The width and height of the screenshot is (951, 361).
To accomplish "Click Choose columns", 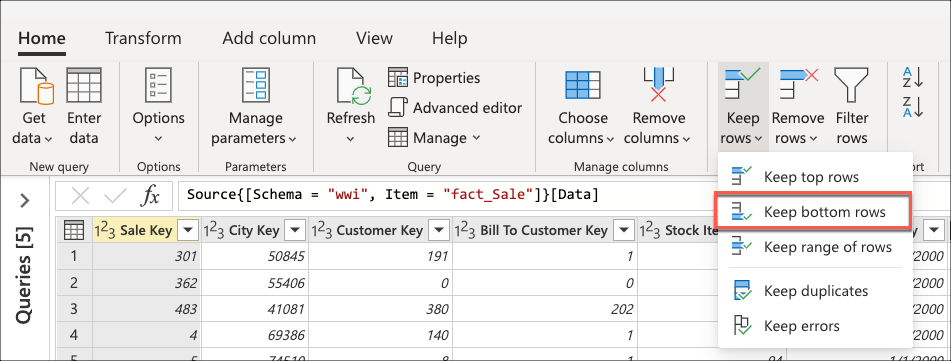I will (582, 106).
